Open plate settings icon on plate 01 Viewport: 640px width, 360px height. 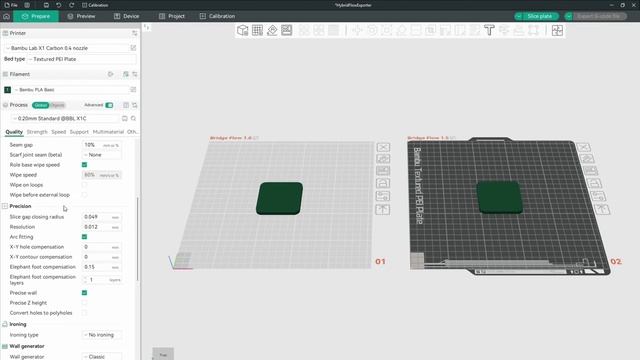382,196
